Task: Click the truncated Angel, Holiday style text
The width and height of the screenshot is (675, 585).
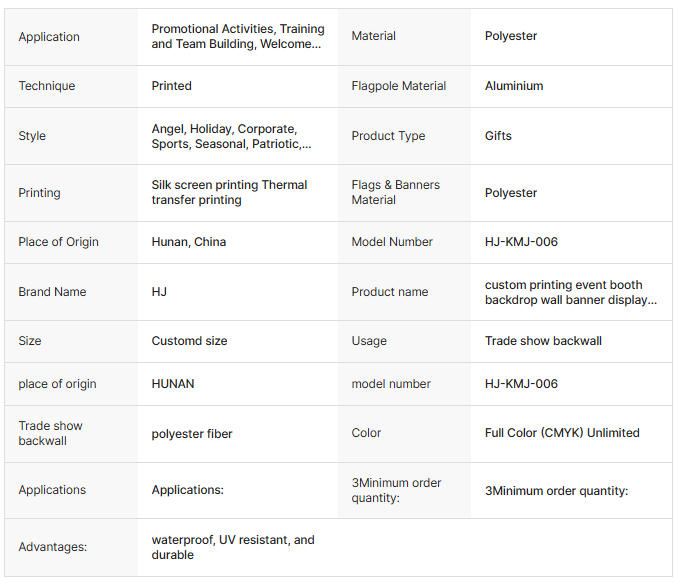Action: tap(231, 136)
